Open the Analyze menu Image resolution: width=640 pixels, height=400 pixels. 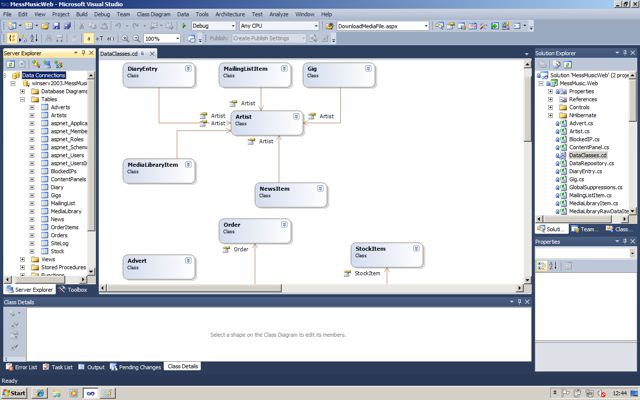click(x=279, y=14)
